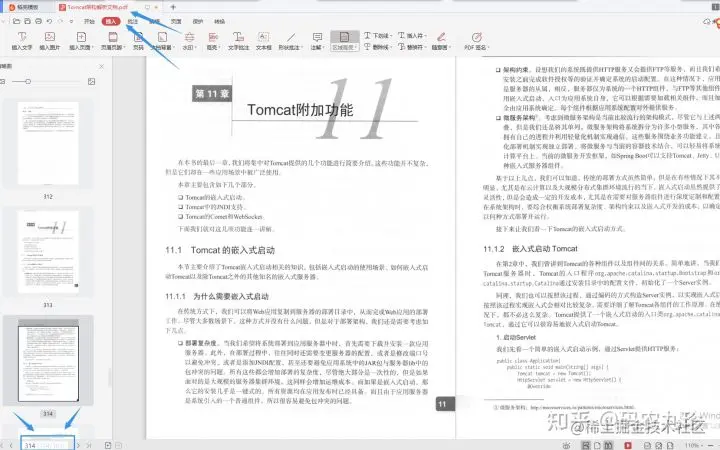720x450 pixels.
Task: Click the chapter title "Tomcat附加功能"
Action: [300, 110]
